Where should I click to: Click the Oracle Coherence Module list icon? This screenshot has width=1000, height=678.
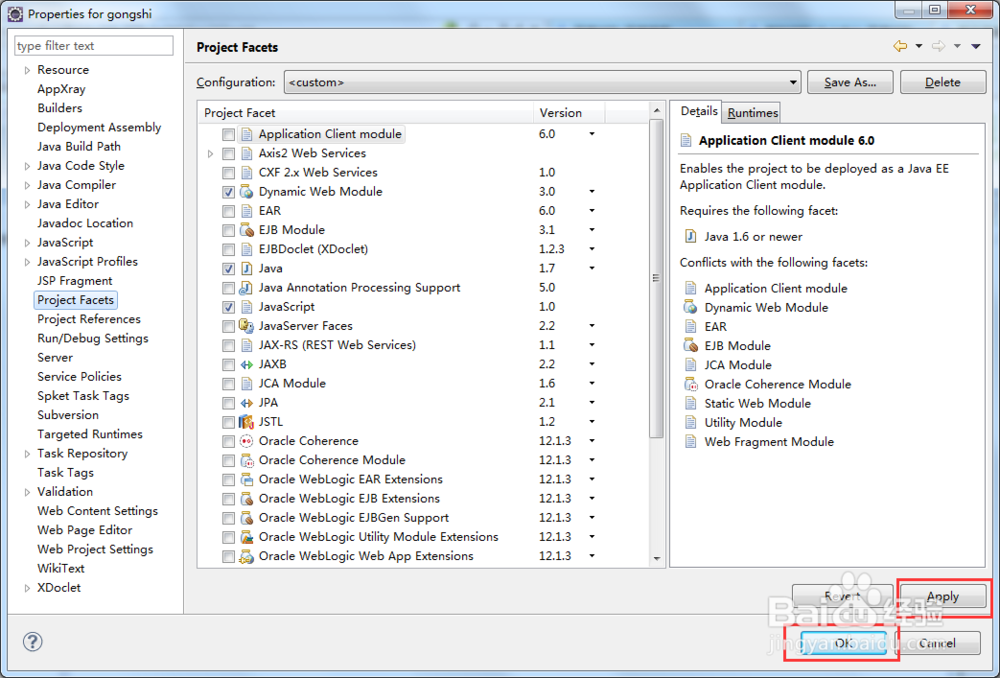pos(246,460)
